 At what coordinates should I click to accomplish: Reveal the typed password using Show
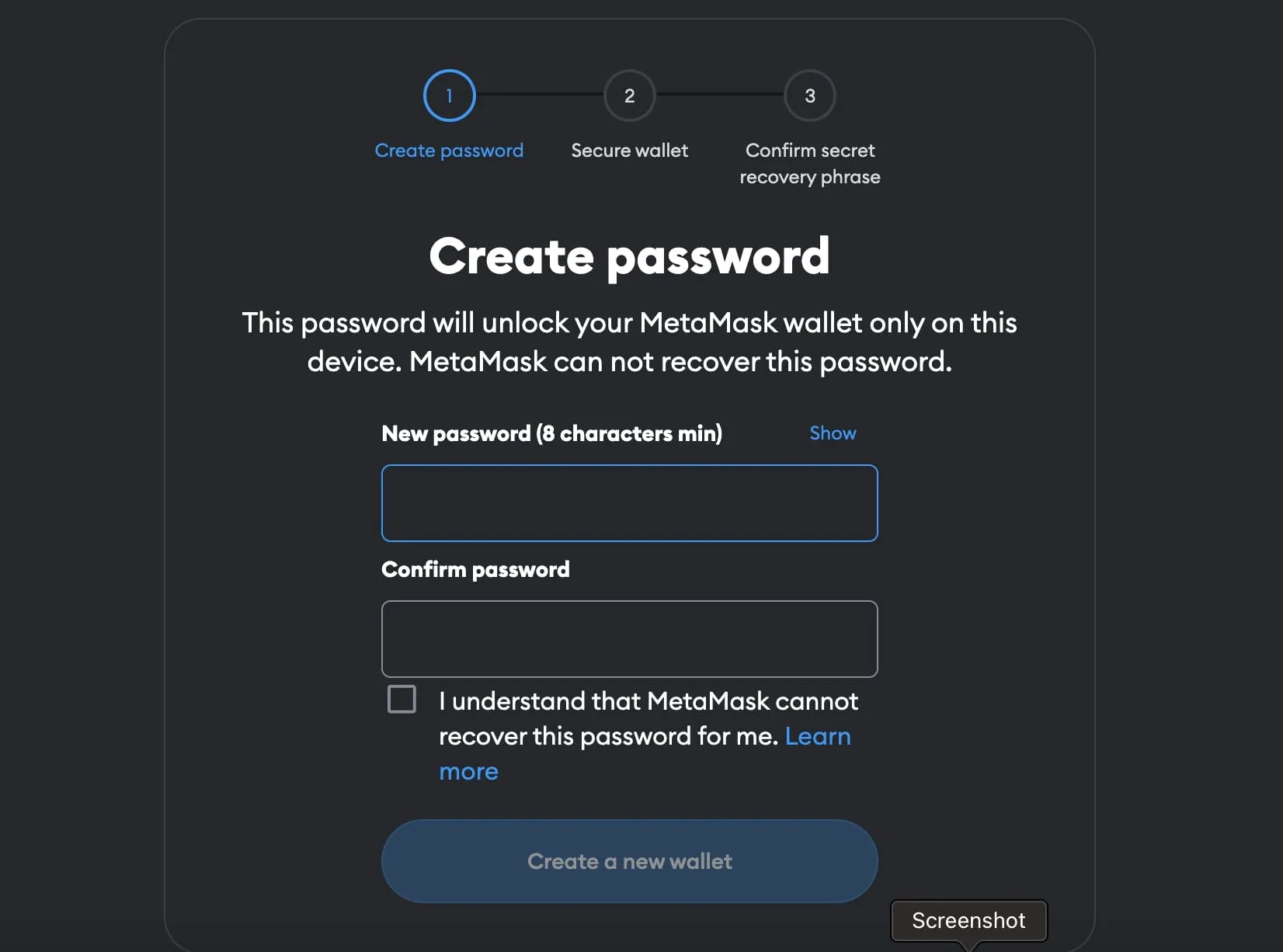pyautogui.click(x=832, y=433)
